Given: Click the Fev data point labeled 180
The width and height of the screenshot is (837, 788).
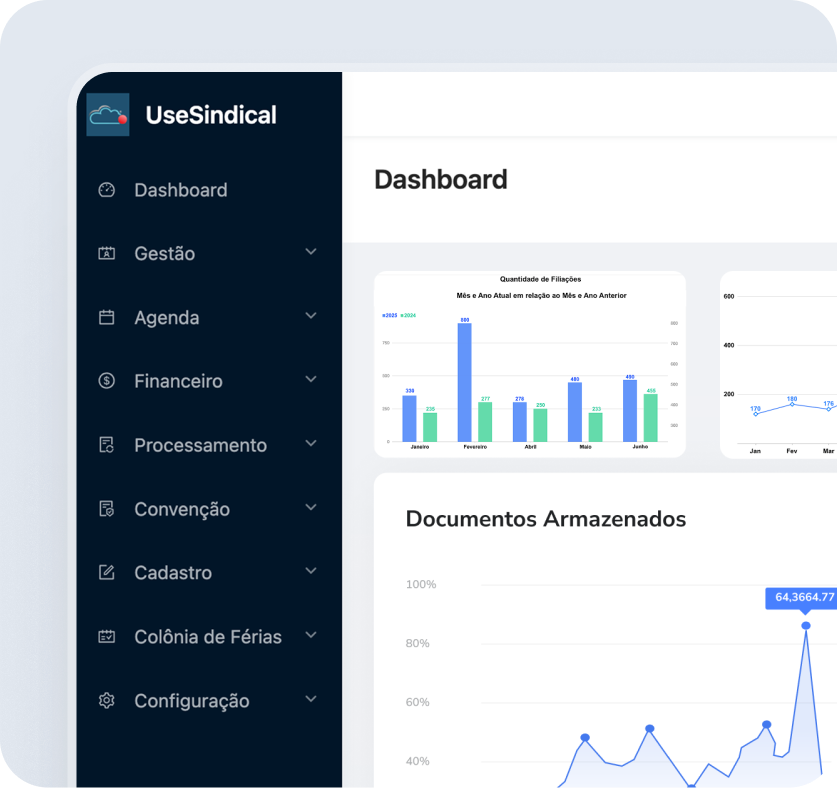Looking at the screenshot, I should (792, 404).
